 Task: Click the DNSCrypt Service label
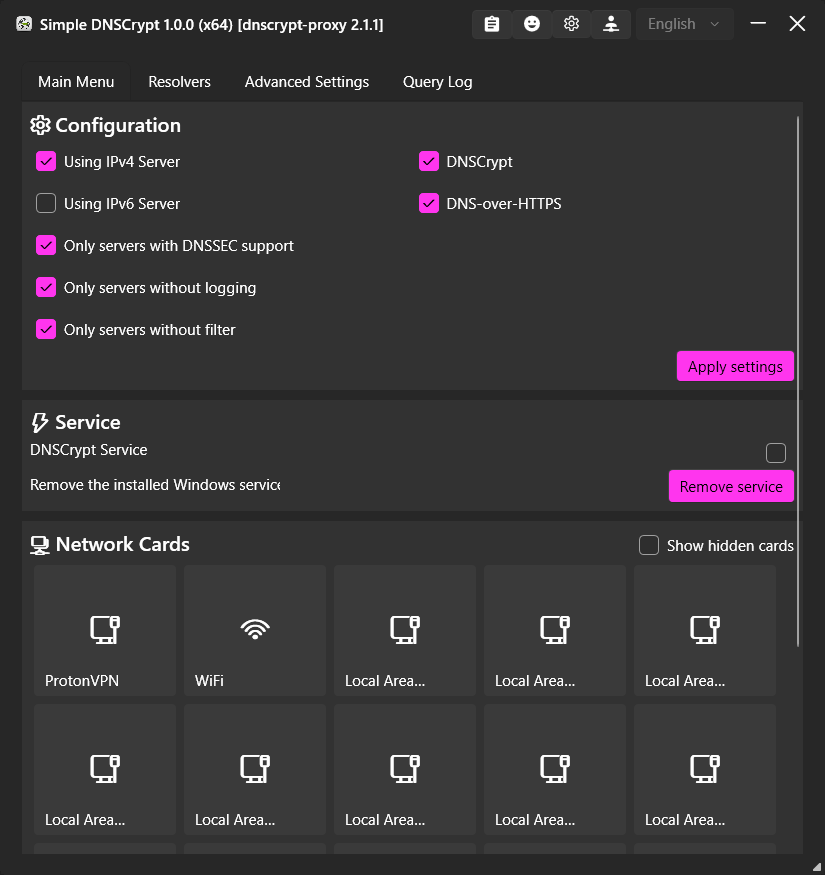click(x=89, y=450)
